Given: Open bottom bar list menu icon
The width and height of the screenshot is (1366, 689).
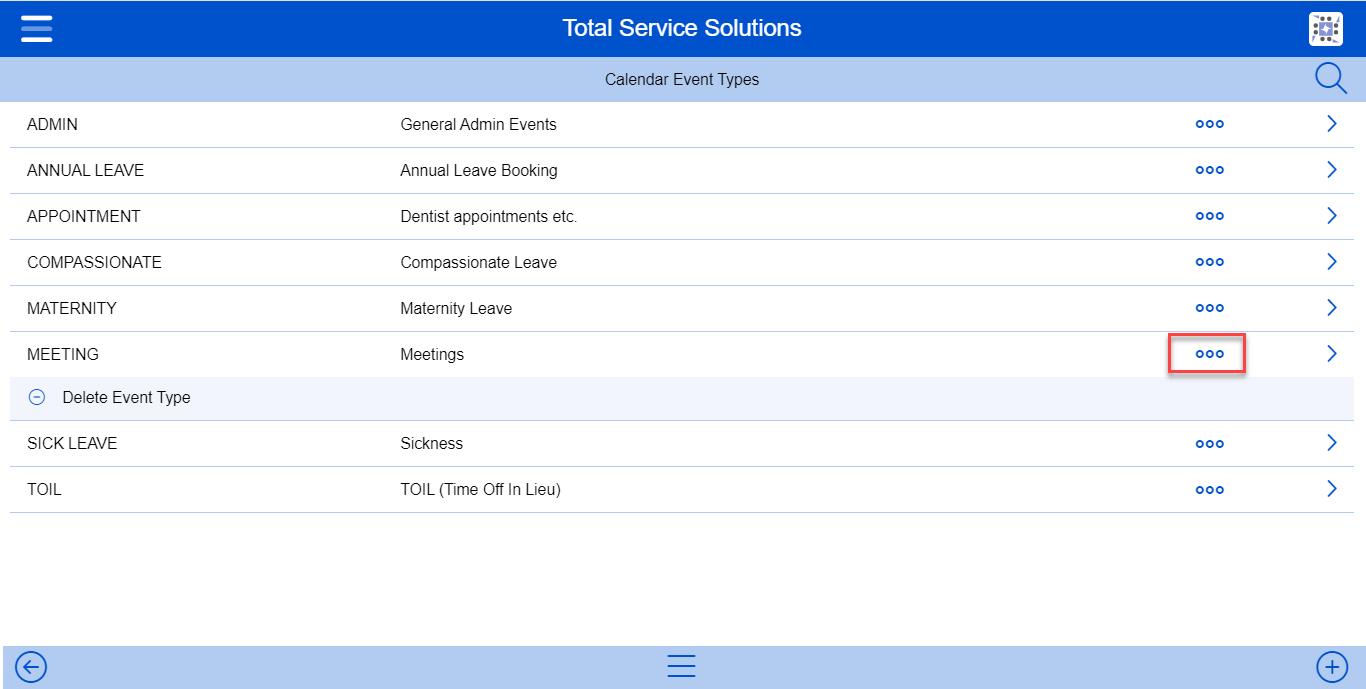Looking at the screenshot, I should coord(681,667).
